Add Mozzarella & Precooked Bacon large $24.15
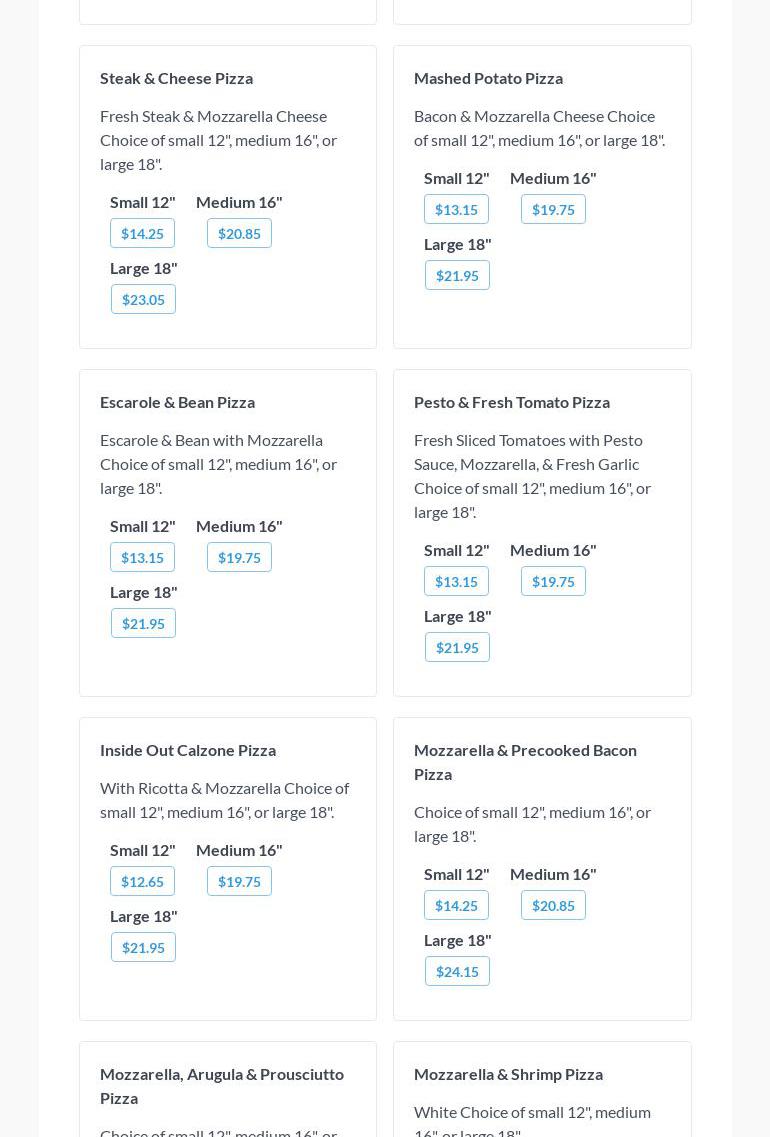The height and width of the screenshot is (1137, 770). pos(457,971)
